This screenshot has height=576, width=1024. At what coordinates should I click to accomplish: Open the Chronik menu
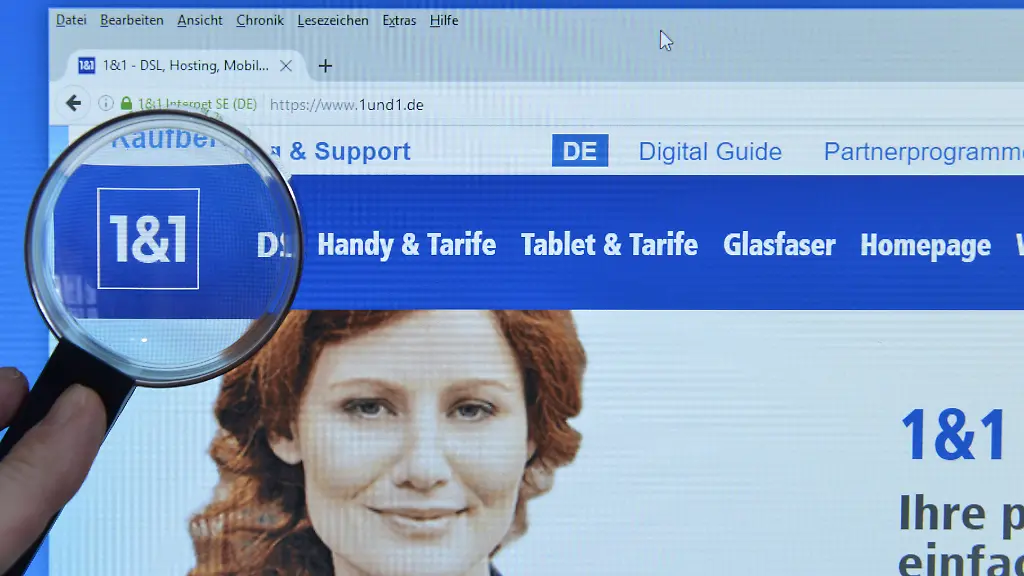pos(260,20)
